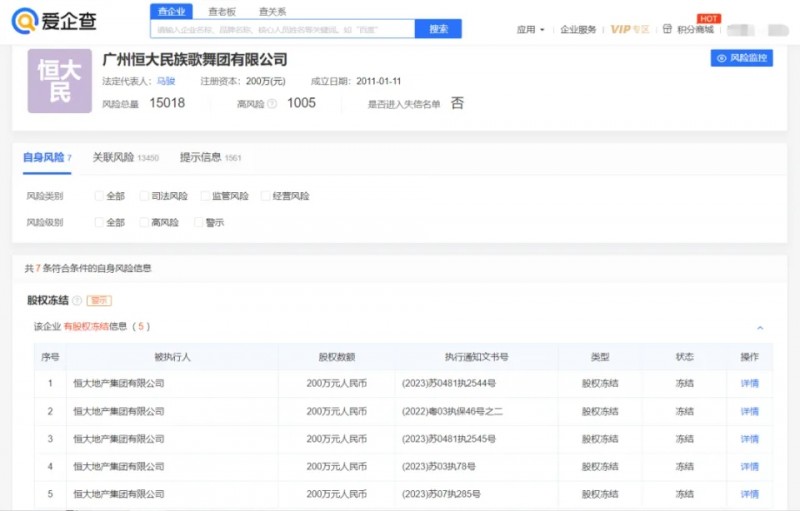The image size is (800, 511).
Task: Click the blue 搜索 button
Action: tap(438, 29)
